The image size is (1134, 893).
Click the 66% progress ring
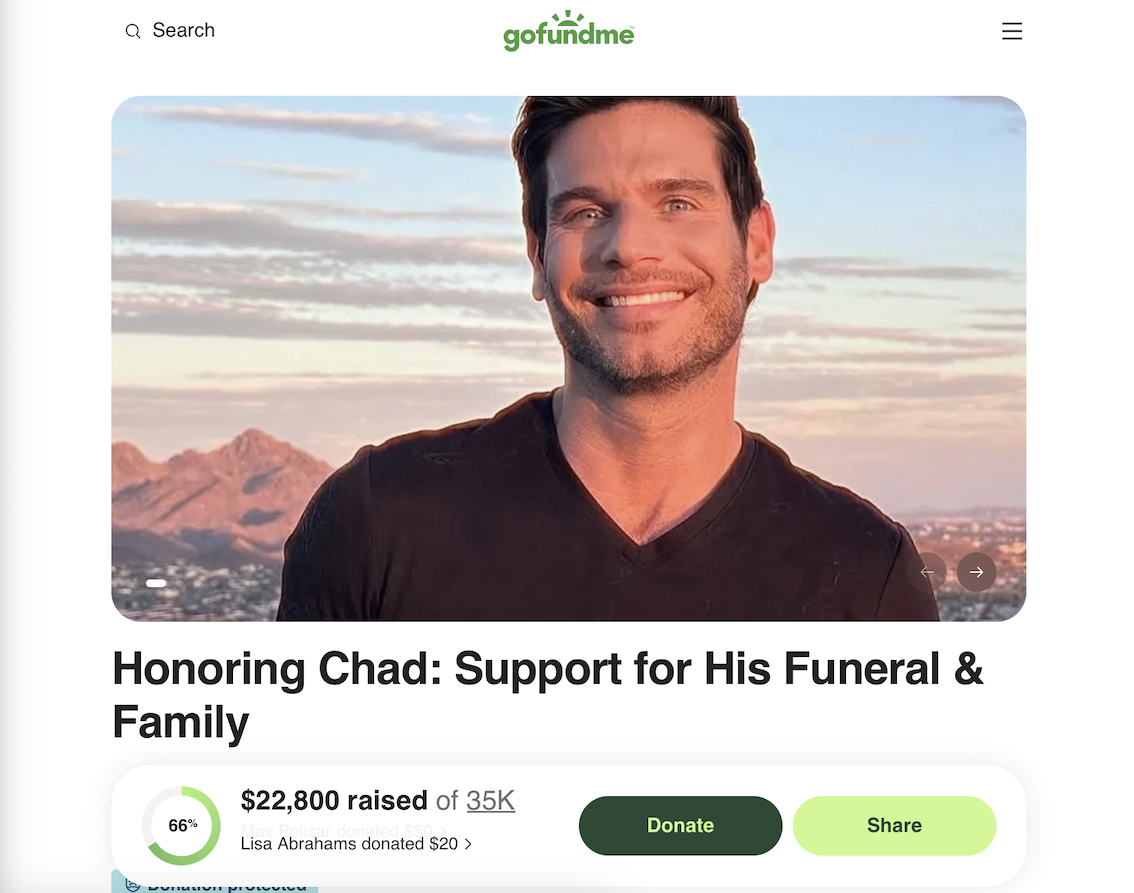point(182,825)
